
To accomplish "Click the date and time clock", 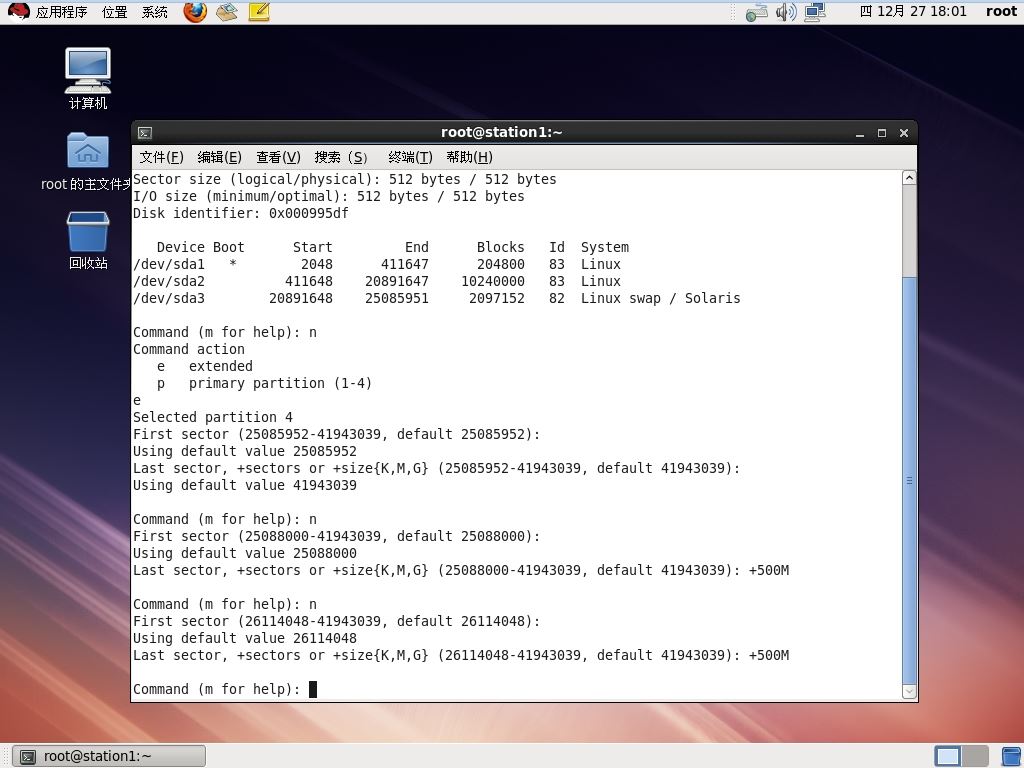I will pyautogui.click(x=912, y=12).
